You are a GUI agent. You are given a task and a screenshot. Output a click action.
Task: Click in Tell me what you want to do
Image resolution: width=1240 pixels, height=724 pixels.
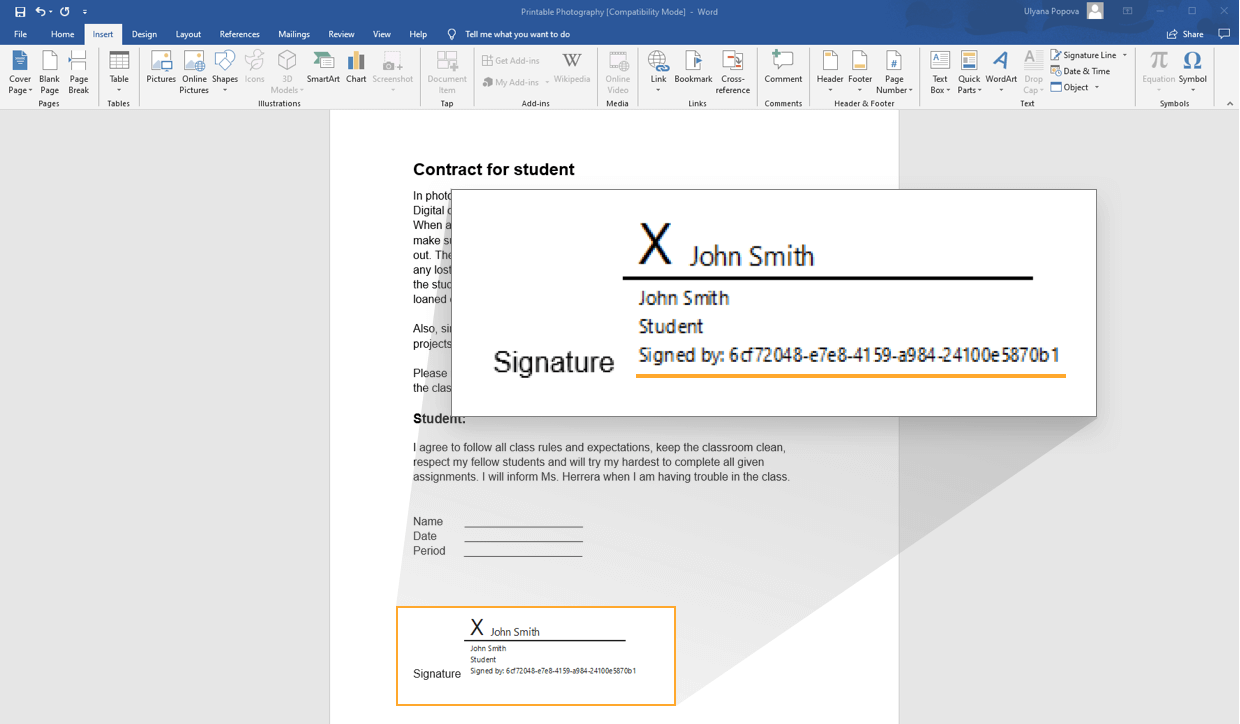tap(517, 34)
